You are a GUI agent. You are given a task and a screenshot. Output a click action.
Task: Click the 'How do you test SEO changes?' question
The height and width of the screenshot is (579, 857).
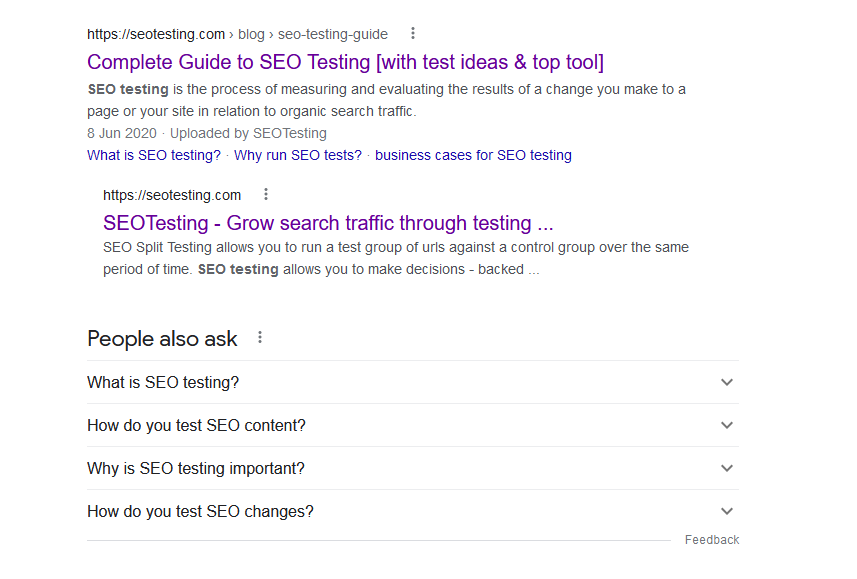(x=200, y=511)
